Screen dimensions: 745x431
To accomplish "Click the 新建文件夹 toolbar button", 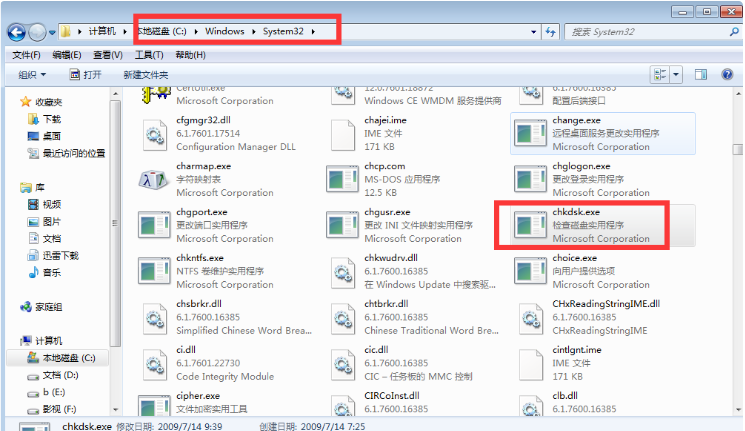I will click(x=146, y=75).
